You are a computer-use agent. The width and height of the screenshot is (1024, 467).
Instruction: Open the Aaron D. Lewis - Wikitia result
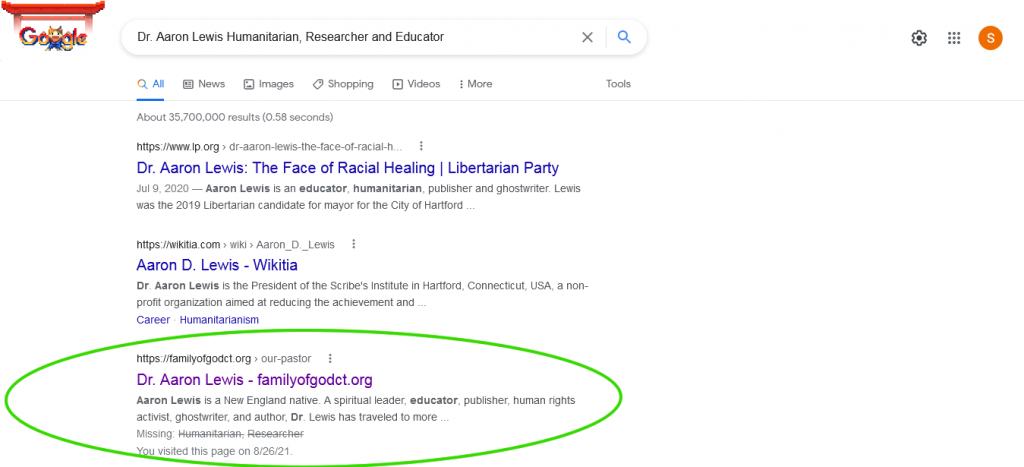point(217,265)
